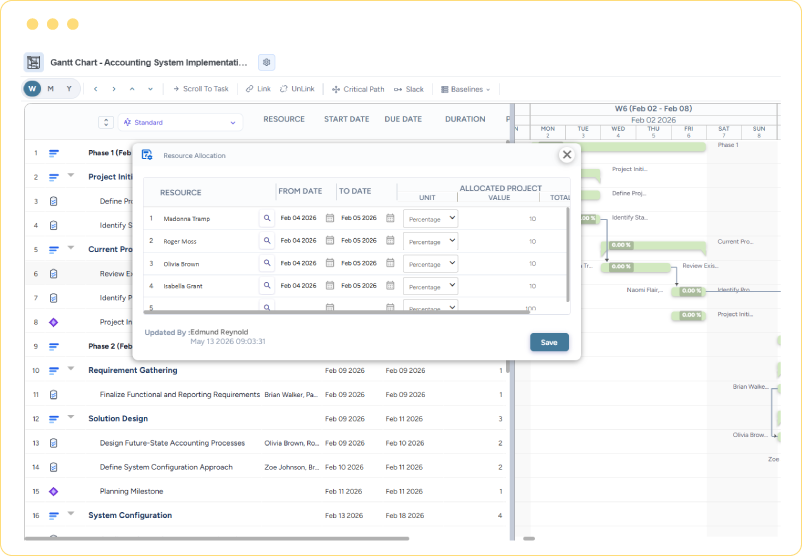Click the DURATION column header

(x=465, y=119)
